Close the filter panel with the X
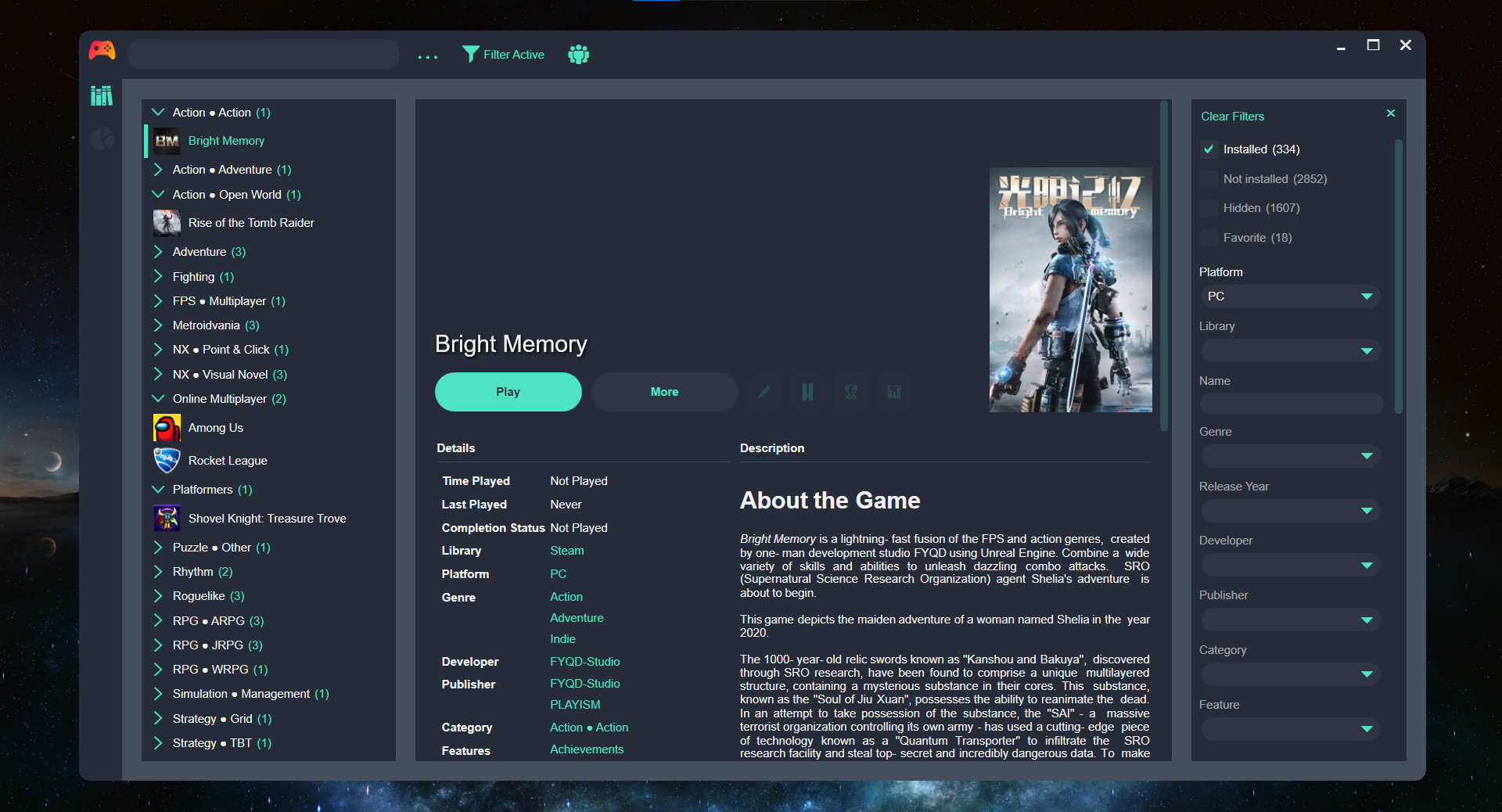 [x=1391, y=113]
